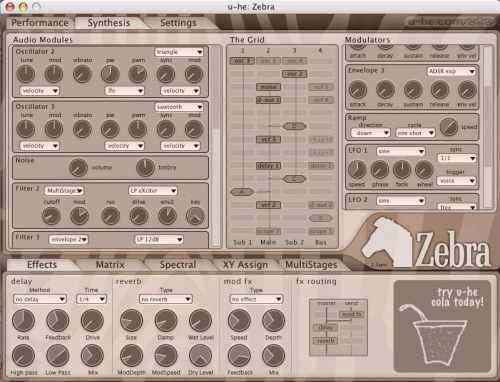Click the delay Feedback knob

point(58,320)
